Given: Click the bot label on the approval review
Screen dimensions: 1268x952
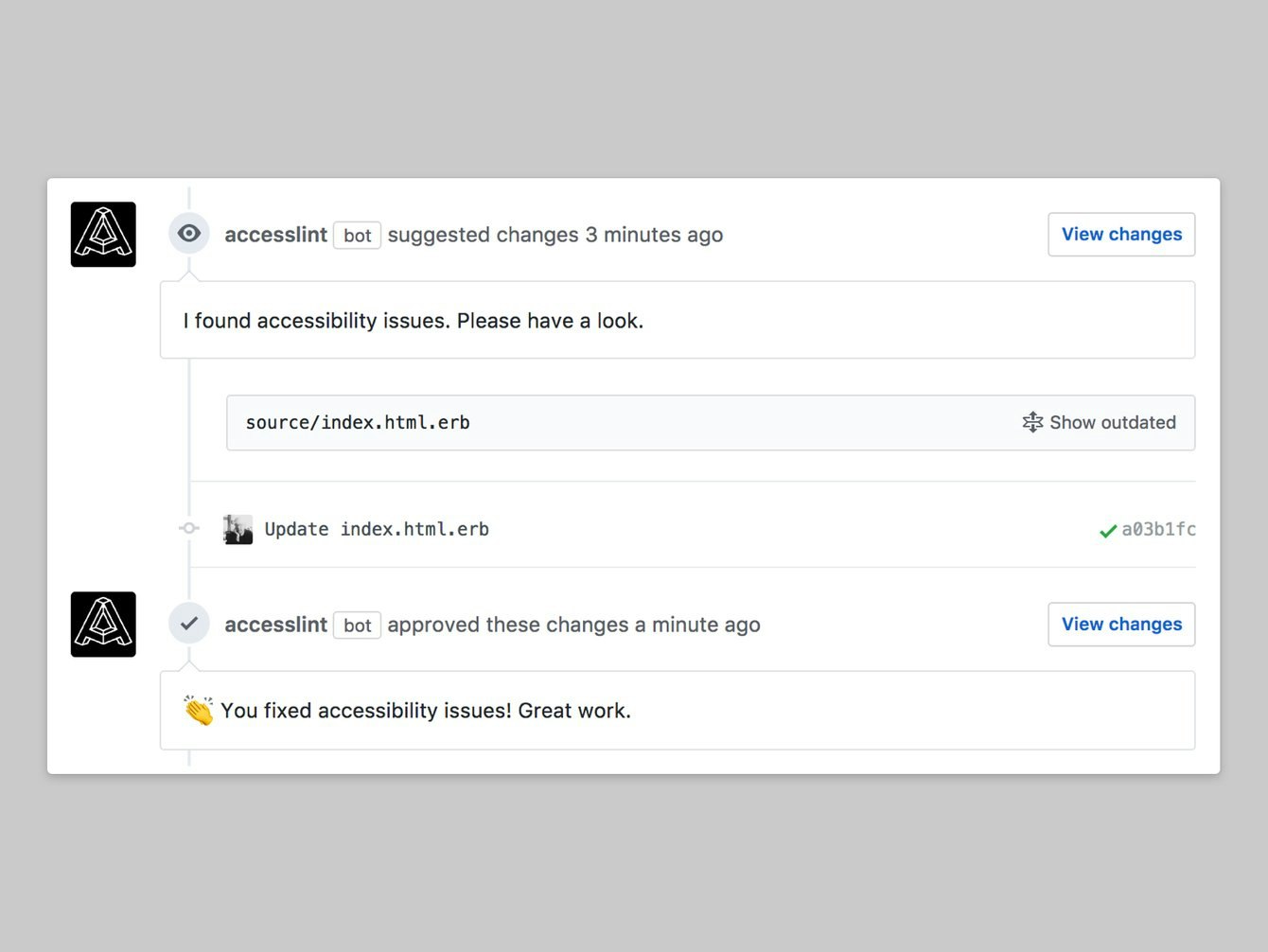Looking at the screenshot, I should pyautogui.click(x=357, y=625).
